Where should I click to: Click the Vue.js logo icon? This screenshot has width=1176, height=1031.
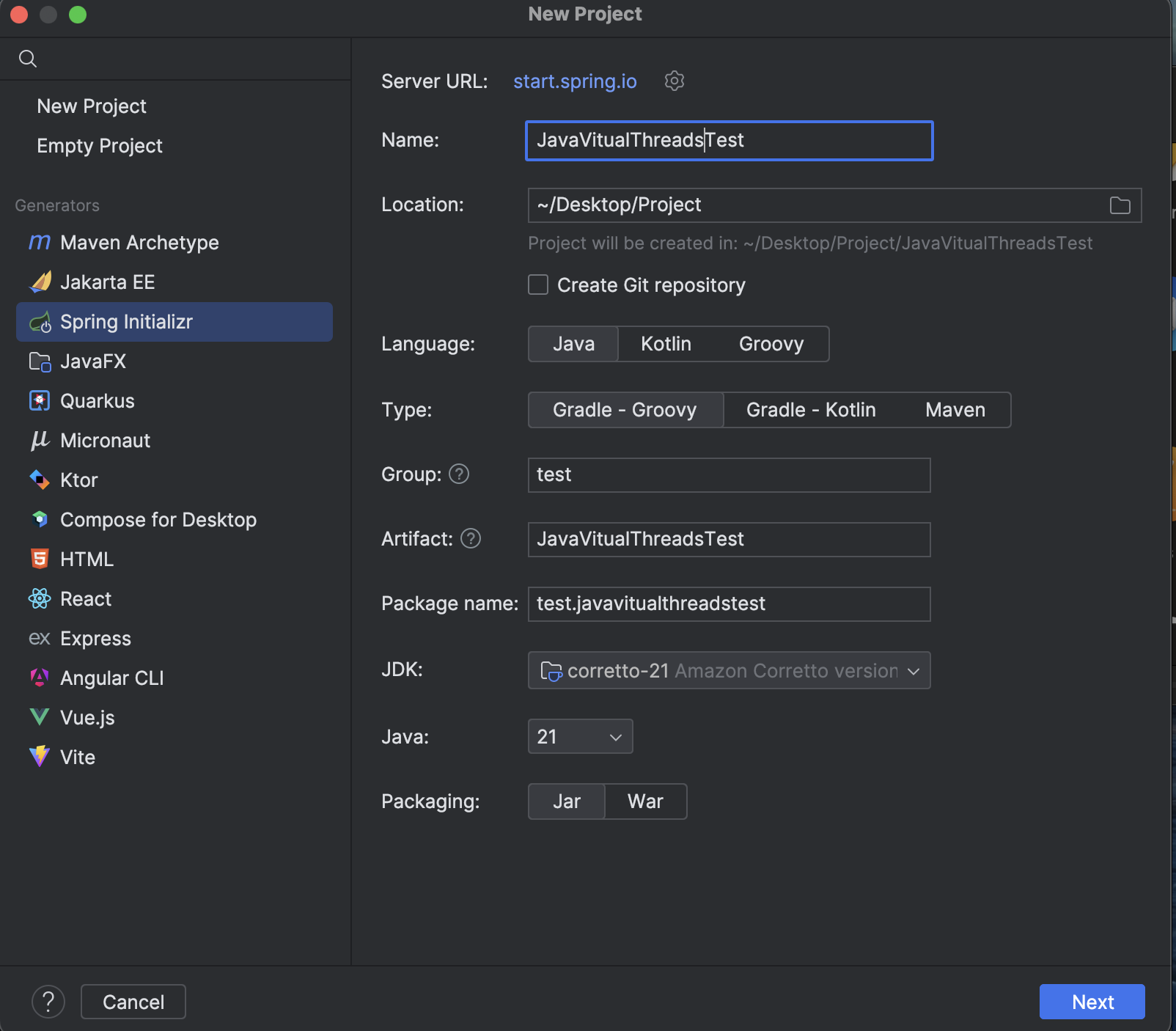click(x=40, y=717)
